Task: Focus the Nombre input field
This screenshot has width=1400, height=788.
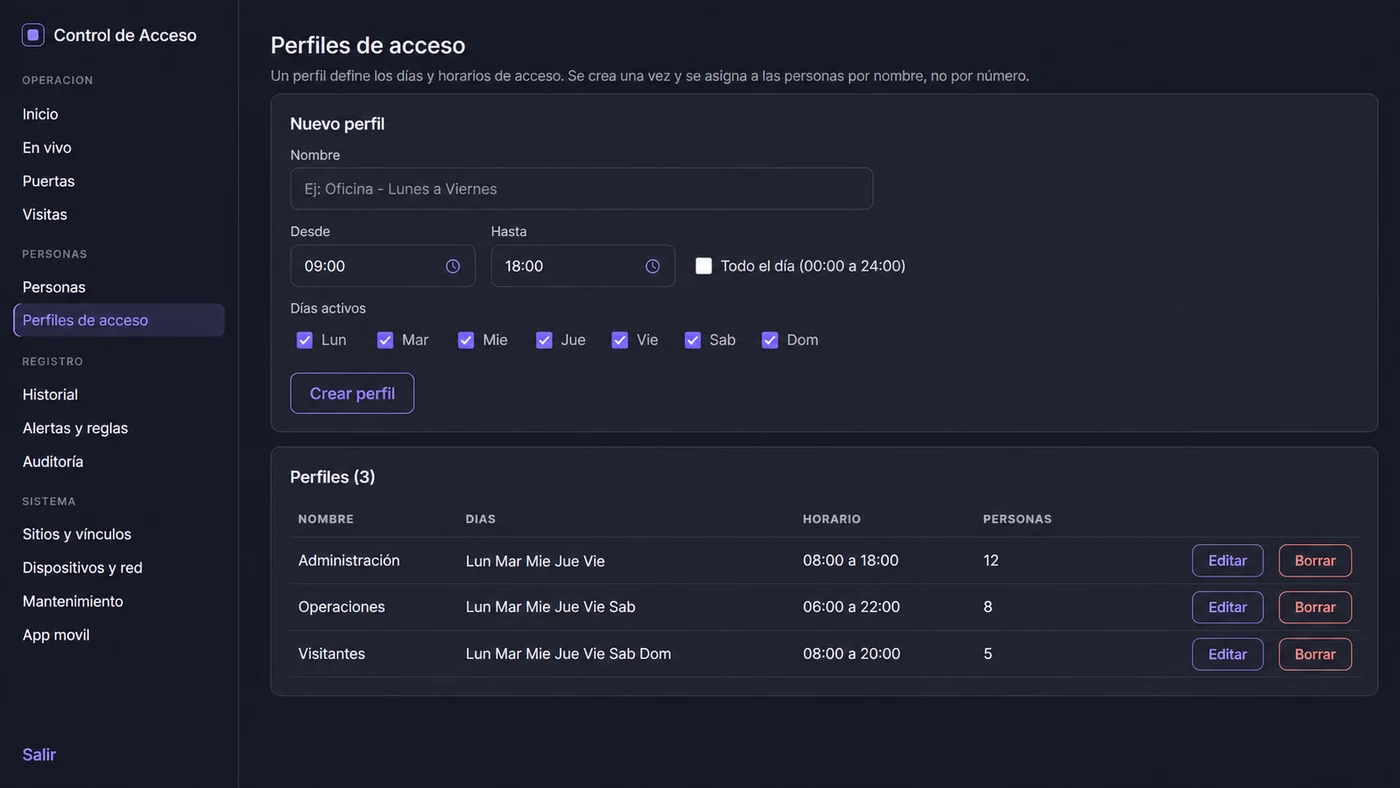Action: (582, 189)
